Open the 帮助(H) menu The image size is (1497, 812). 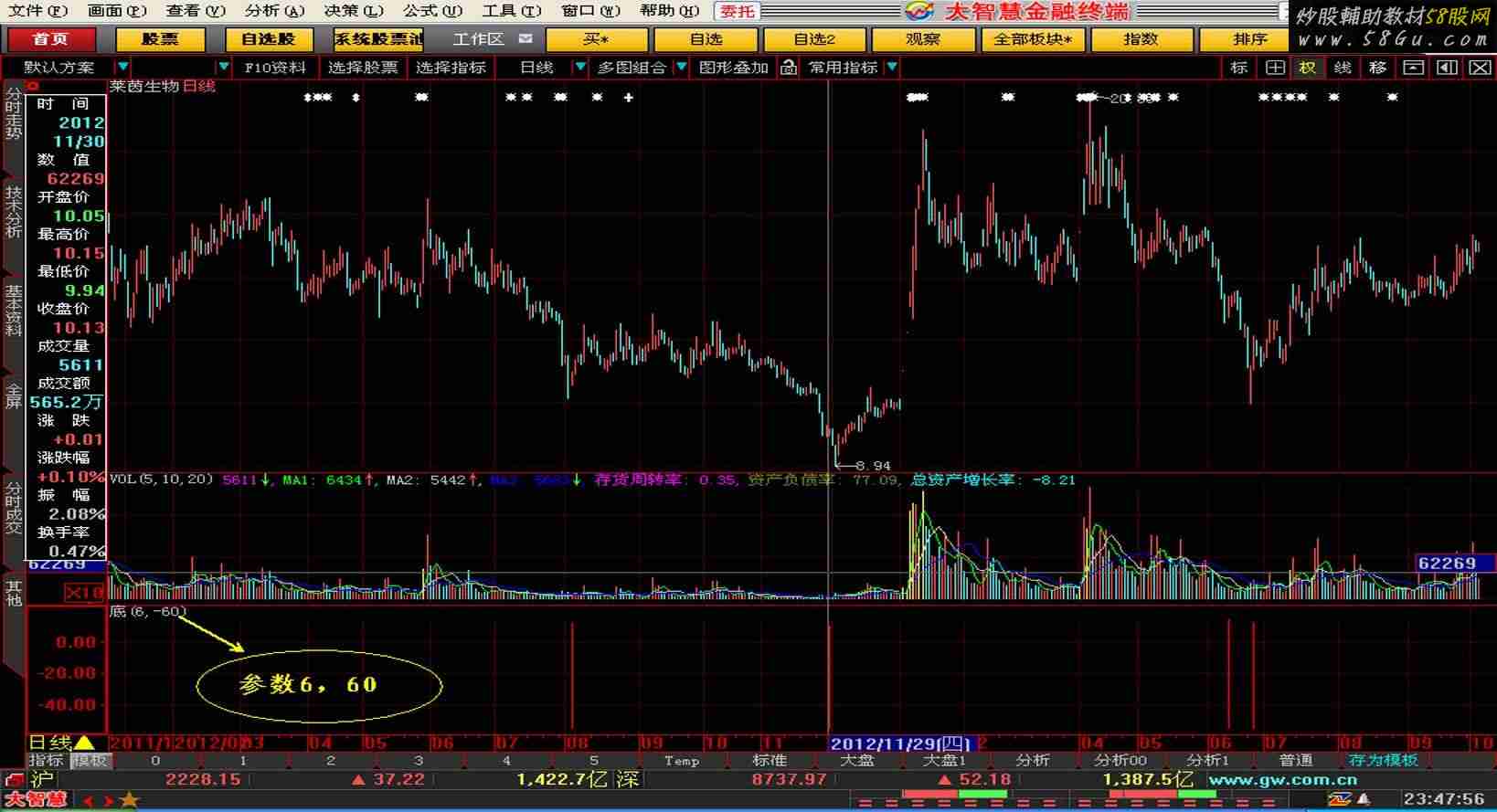tap(669, 11)
